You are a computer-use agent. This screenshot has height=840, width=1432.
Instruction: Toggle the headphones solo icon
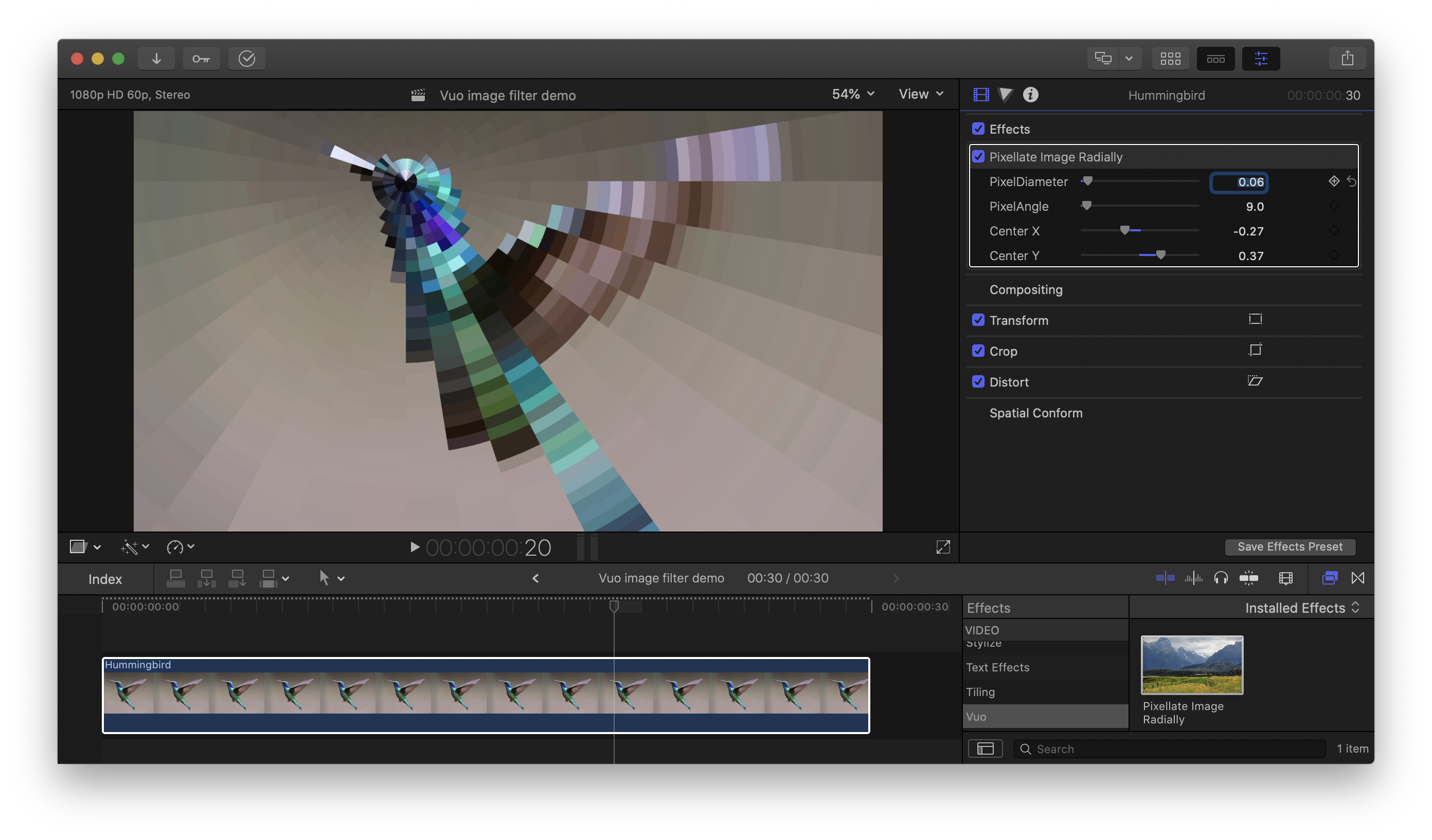pos(1221,578)
